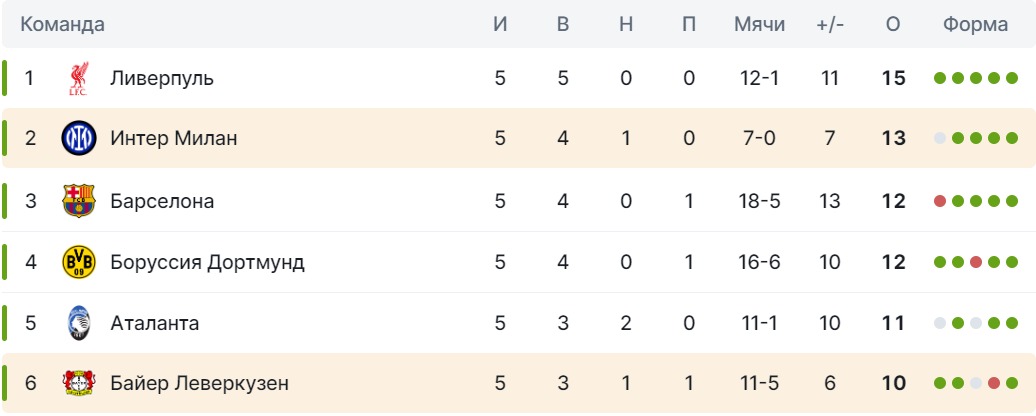
Task: Click Bayer Leverkusen's red form dot
Action: point(993,383)
